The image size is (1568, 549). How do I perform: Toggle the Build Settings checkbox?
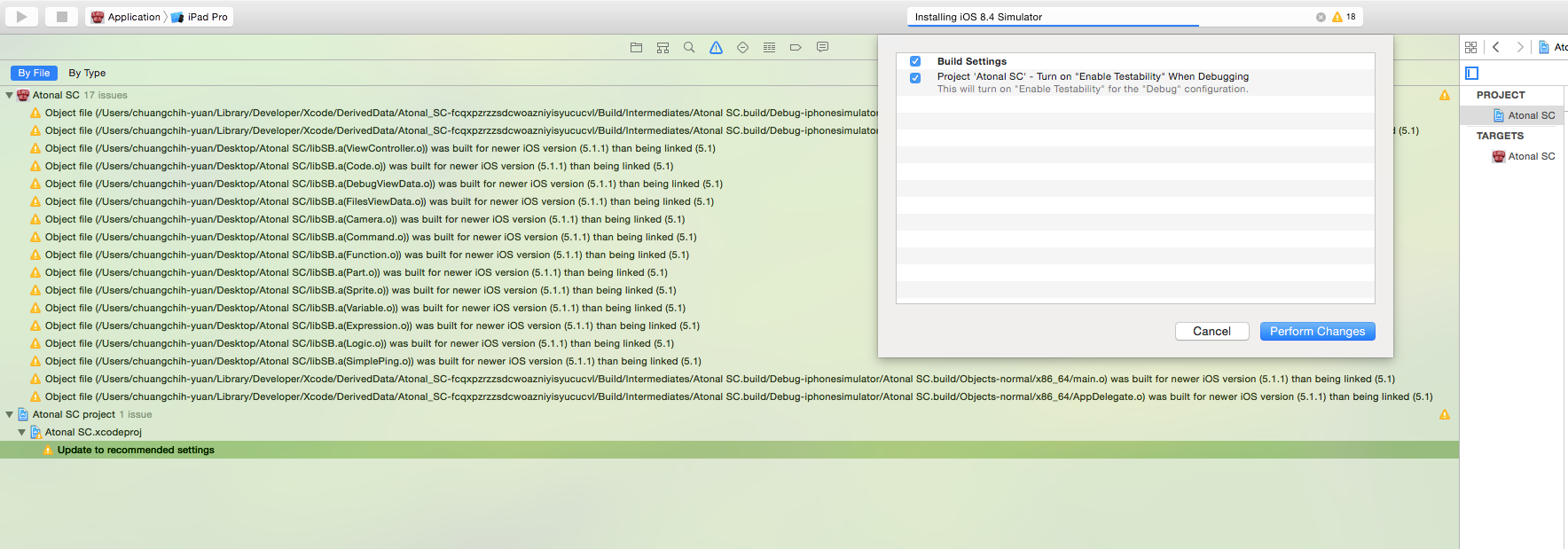915,61
